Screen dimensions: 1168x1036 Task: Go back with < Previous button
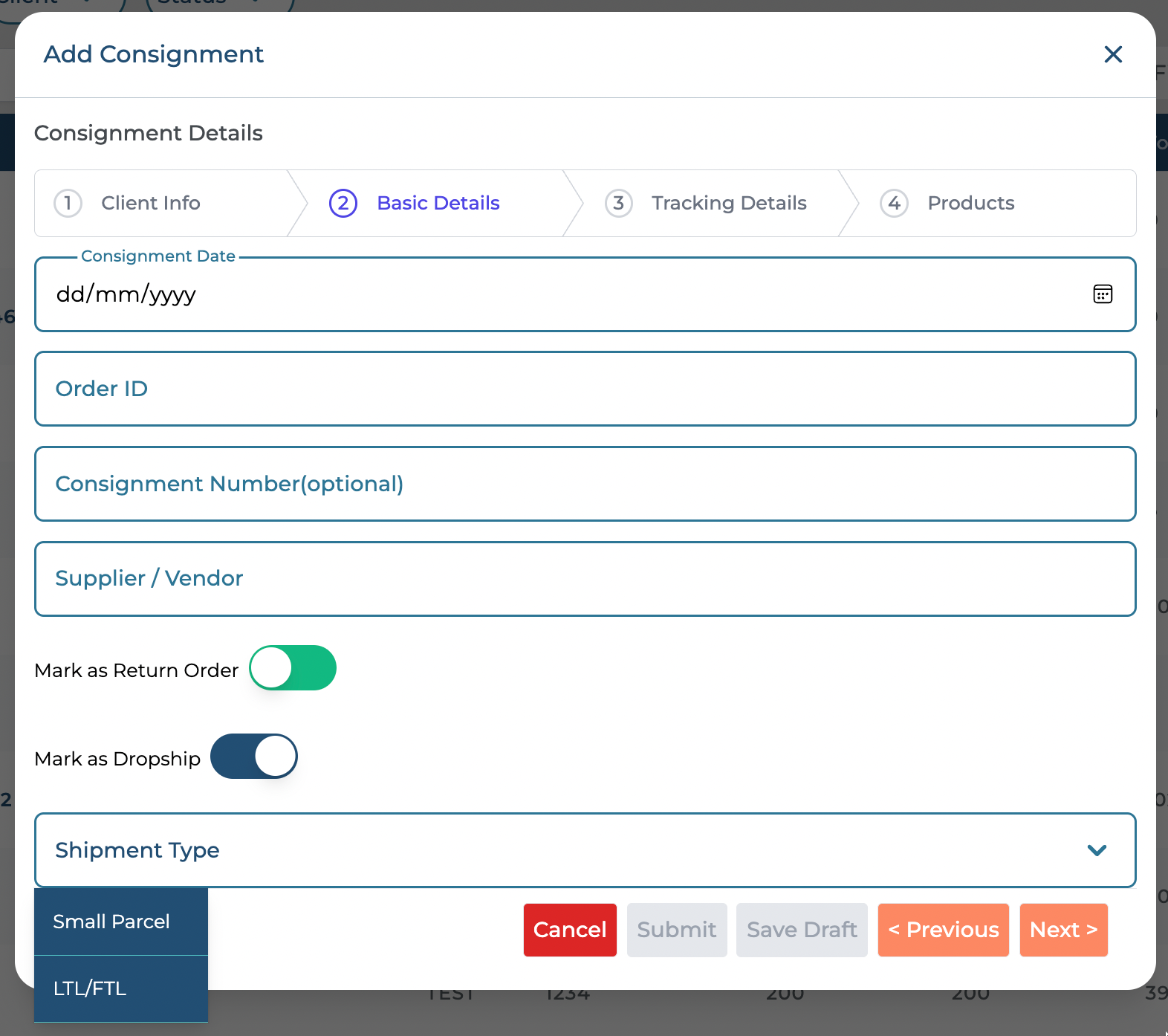(x=943, y=930)
